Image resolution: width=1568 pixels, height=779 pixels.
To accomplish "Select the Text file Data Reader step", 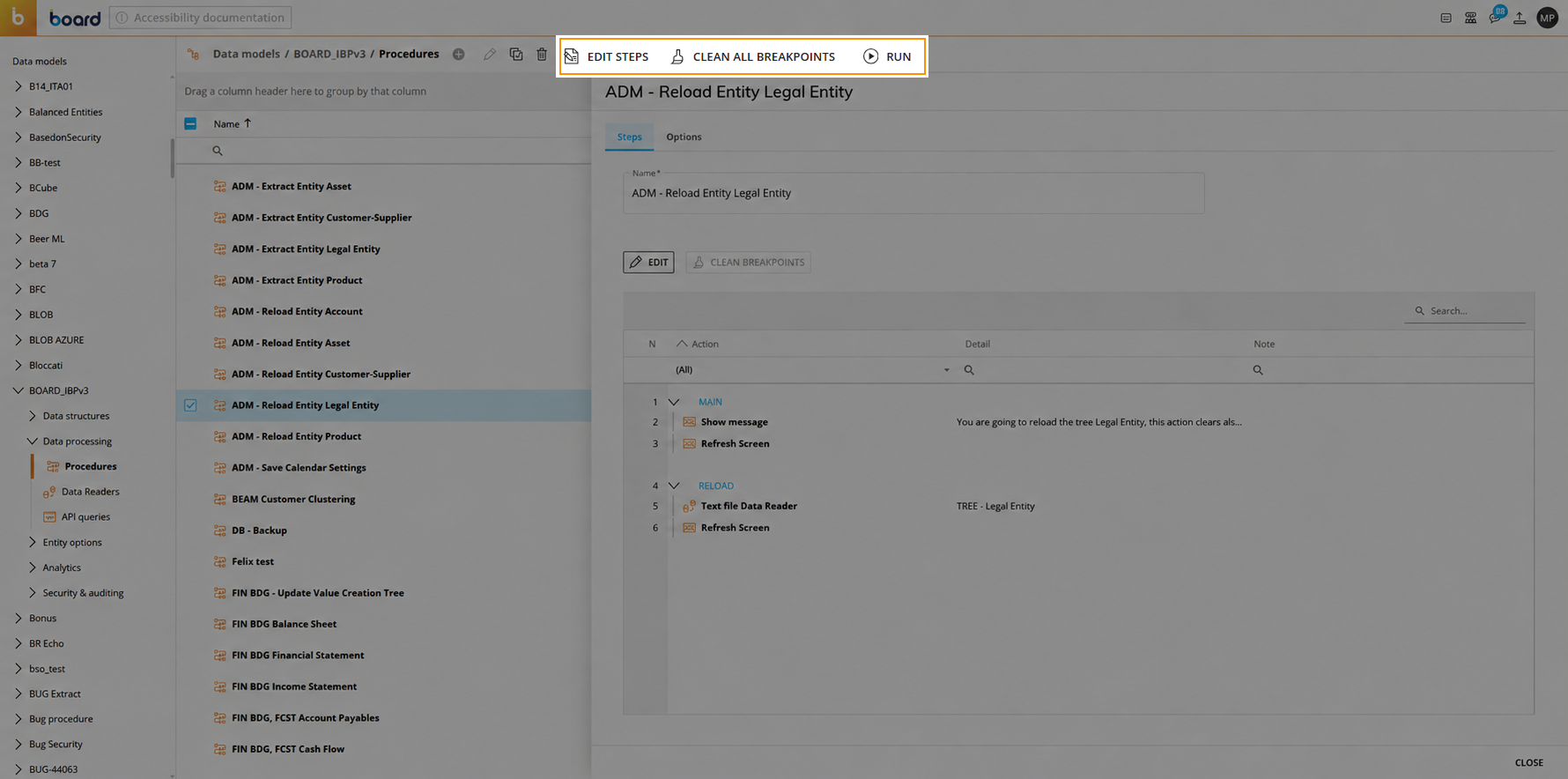I will [x=749, y=506].
